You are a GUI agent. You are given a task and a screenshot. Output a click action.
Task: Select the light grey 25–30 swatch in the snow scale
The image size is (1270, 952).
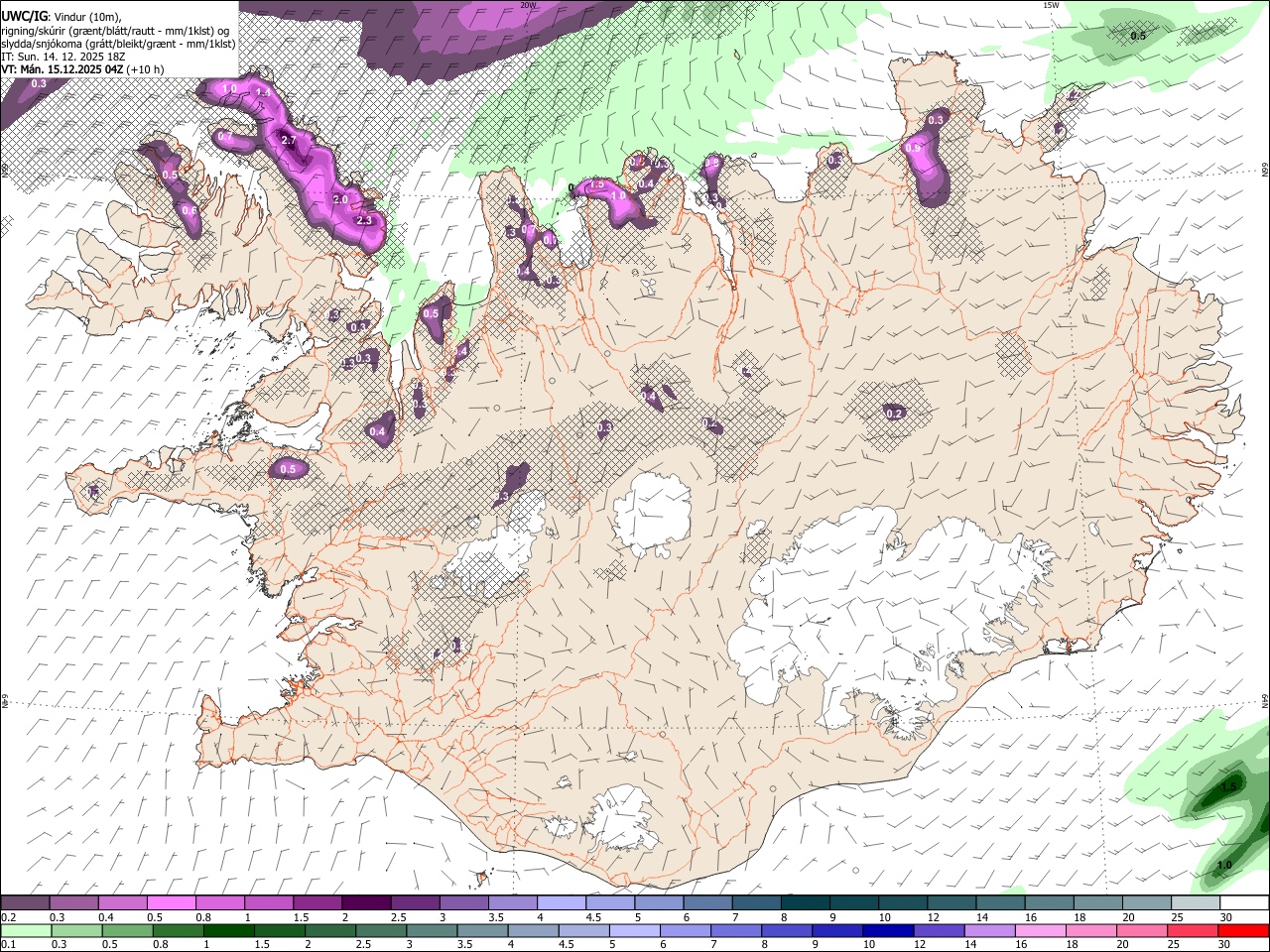[1196, 902]
